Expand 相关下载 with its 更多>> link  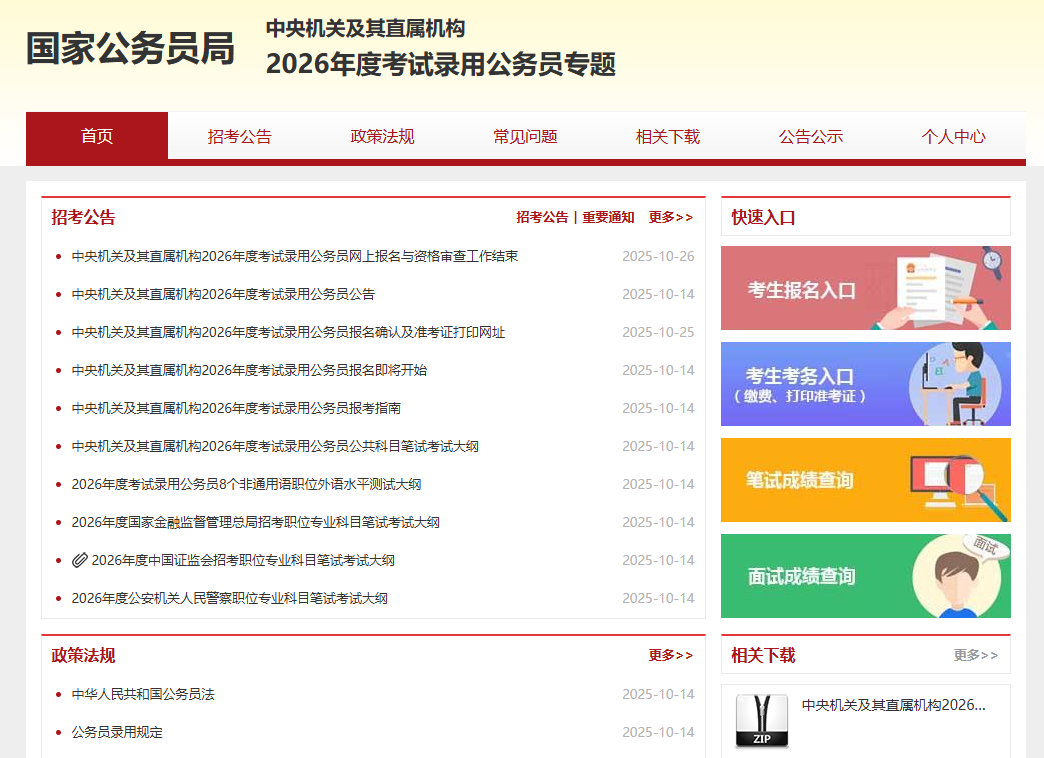975,655
